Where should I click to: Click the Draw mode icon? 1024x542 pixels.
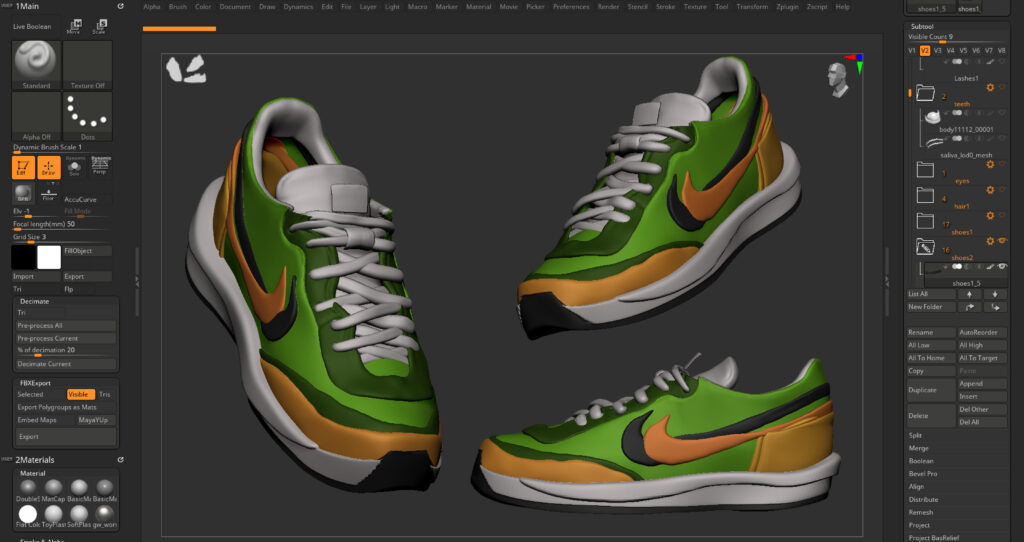point(49,167)
